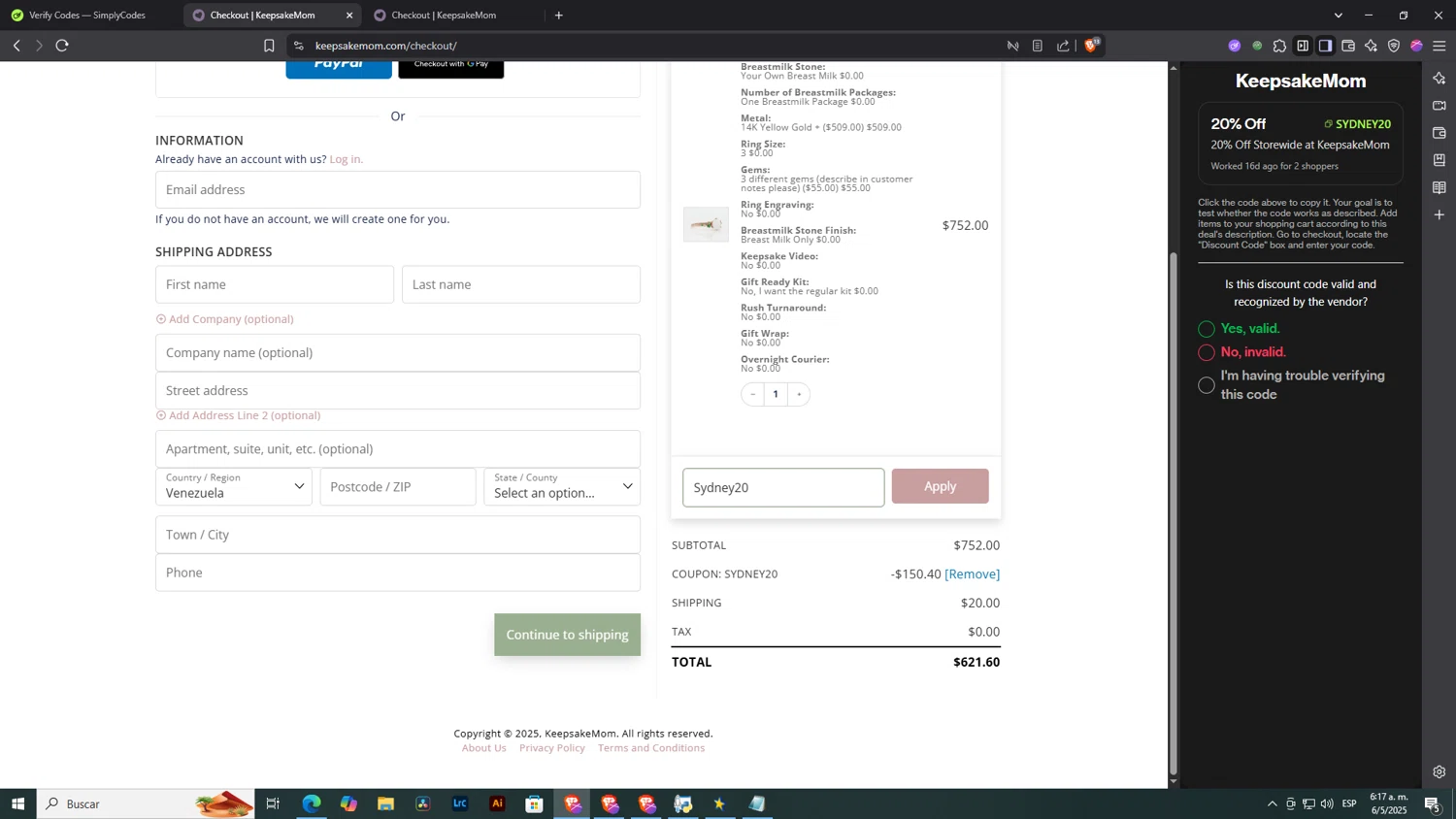
Task: Open File Explorer from the taskbar
Action: coord(386,803)
